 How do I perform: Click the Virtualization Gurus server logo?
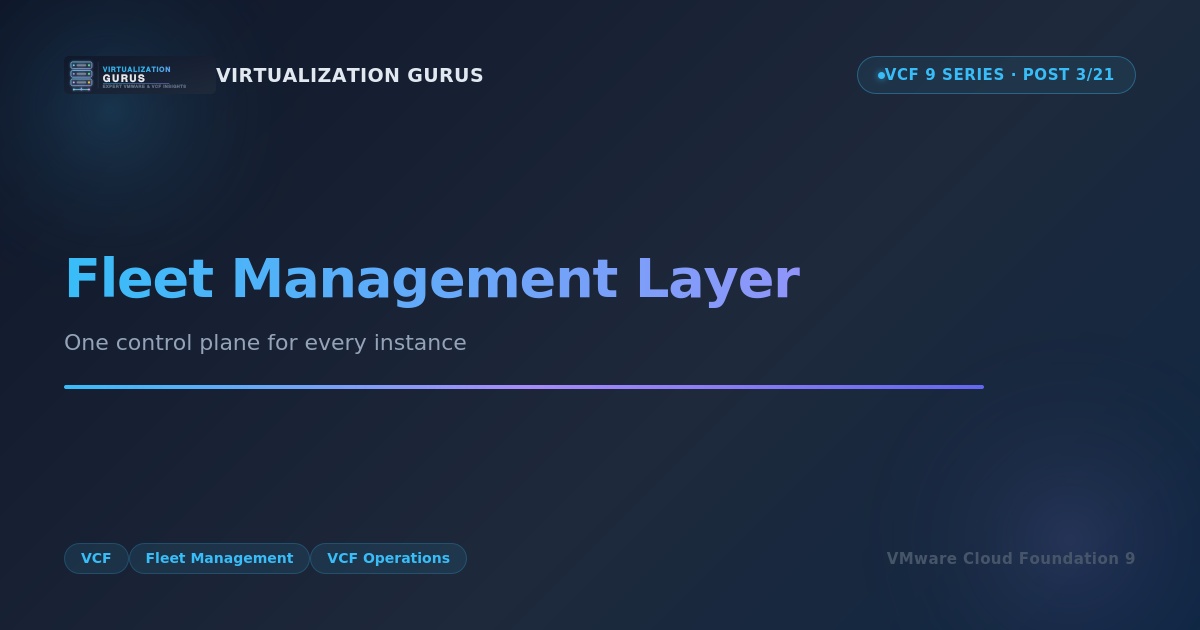(140, 75)
